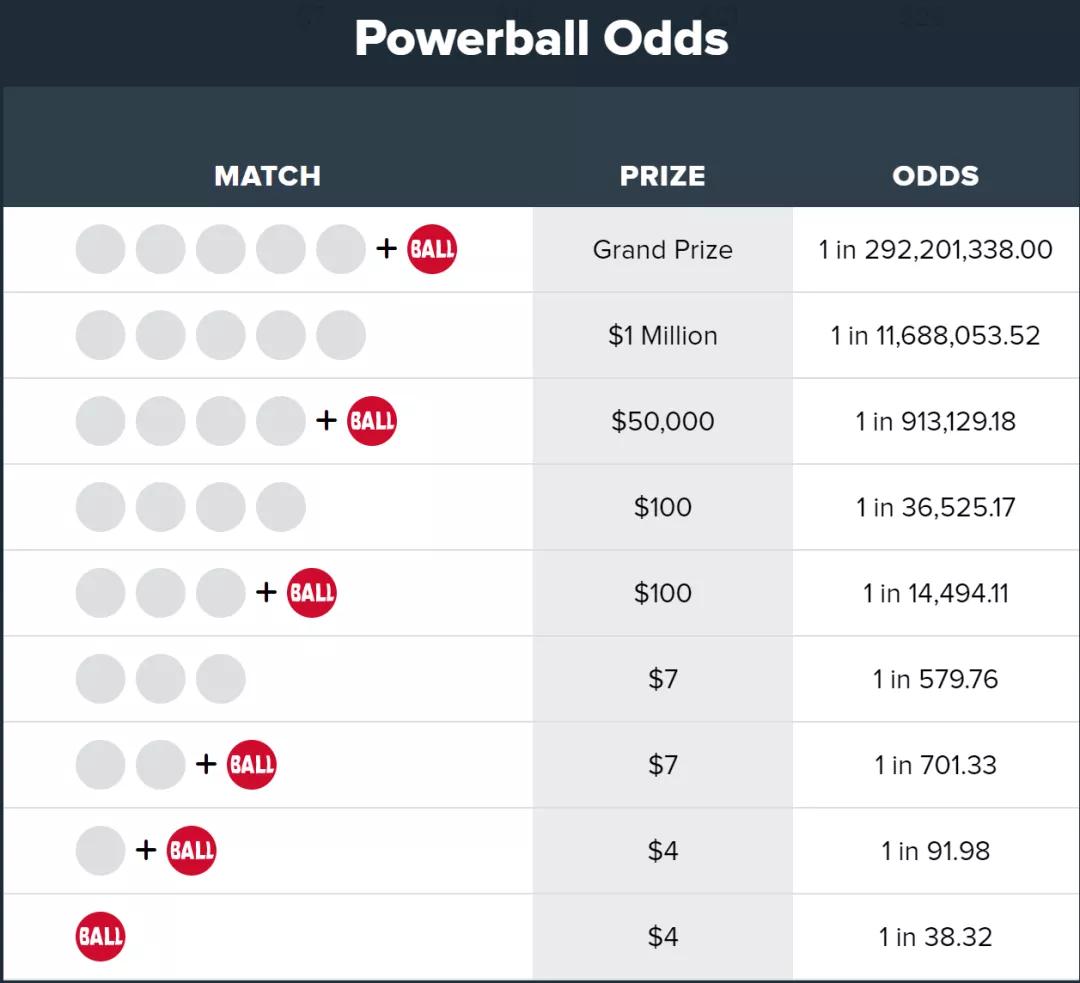Screen dimensions: 1080x983
Task: Click the Grand Prize cell
Action: click(x=662, y=249)
